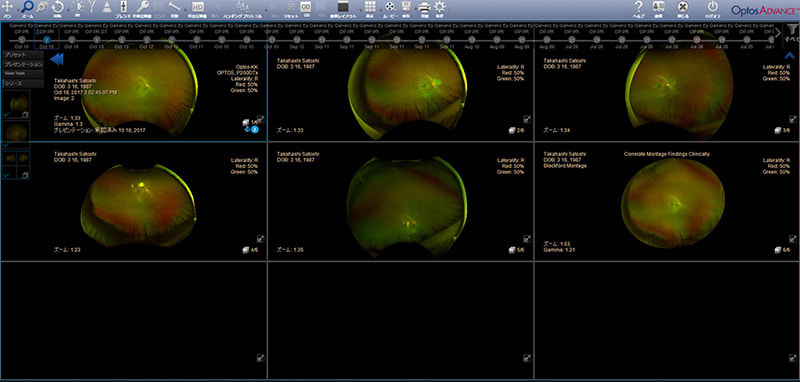Image resolution: width=800 pixels, height=382 pixels.
Task: Click the printer icon
Action: click(424, 7)
